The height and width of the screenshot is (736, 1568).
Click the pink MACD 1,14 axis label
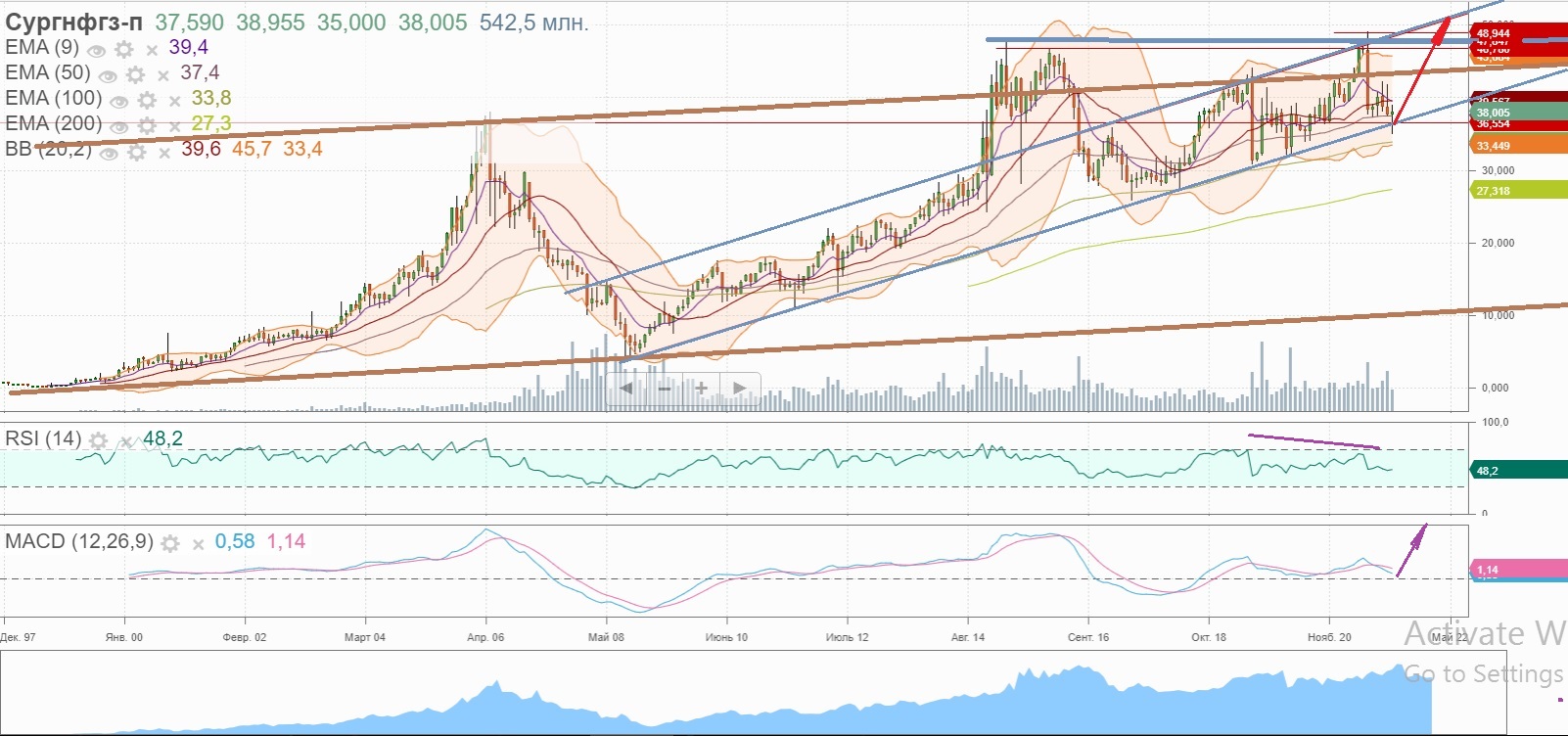click(1519, 569)
